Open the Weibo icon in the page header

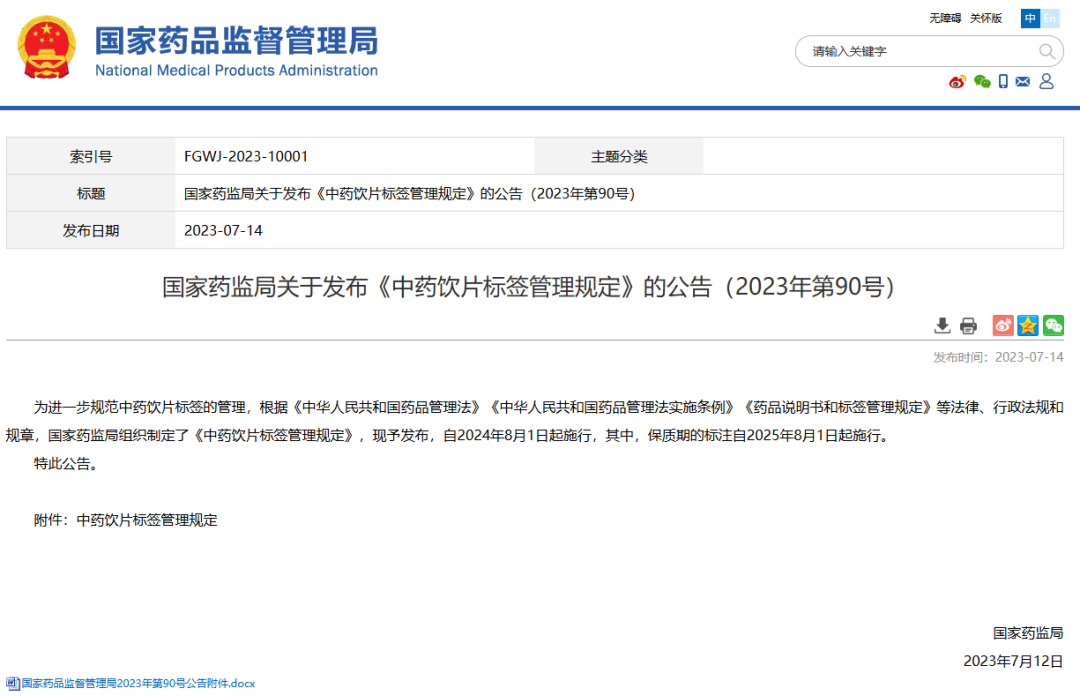(957, 81)
